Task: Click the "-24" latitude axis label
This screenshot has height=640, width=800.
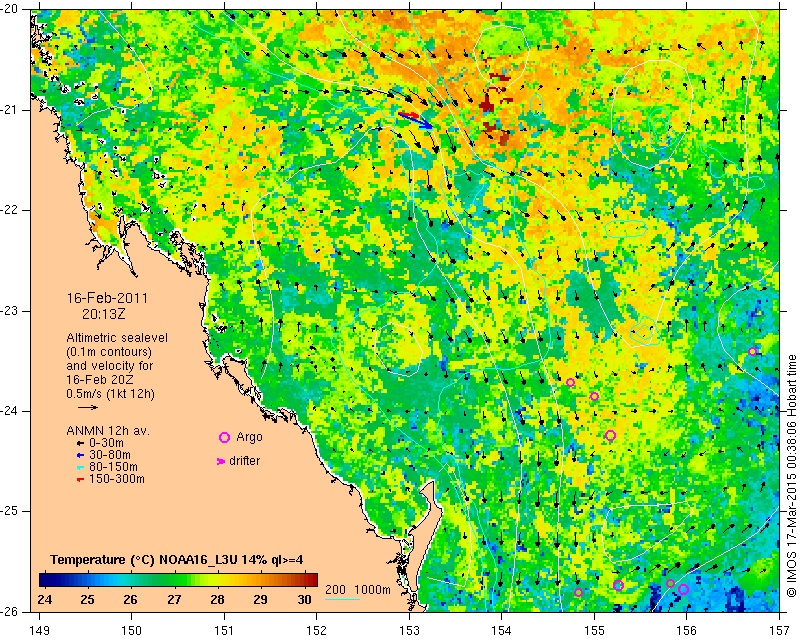Action: pyautogui.click(x=10, y=411)
